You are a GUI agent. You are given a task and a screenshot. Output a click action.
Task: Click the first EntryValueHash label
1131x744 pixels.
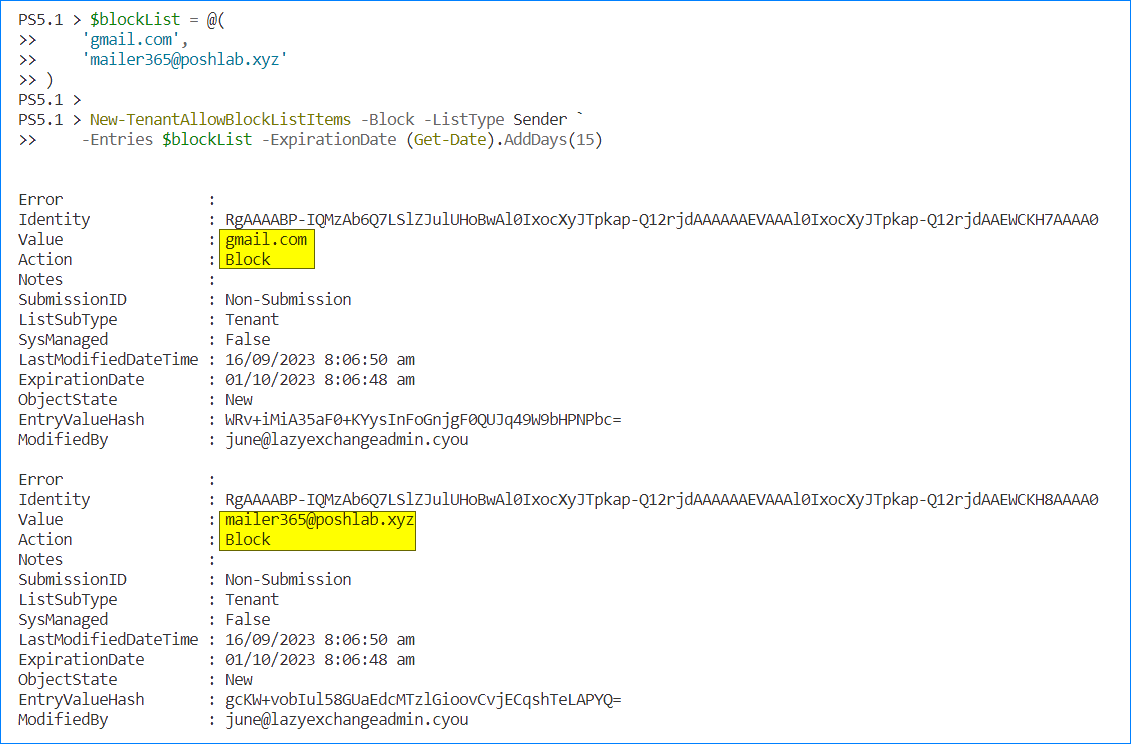pyautogui.click(x=81, y=419)
